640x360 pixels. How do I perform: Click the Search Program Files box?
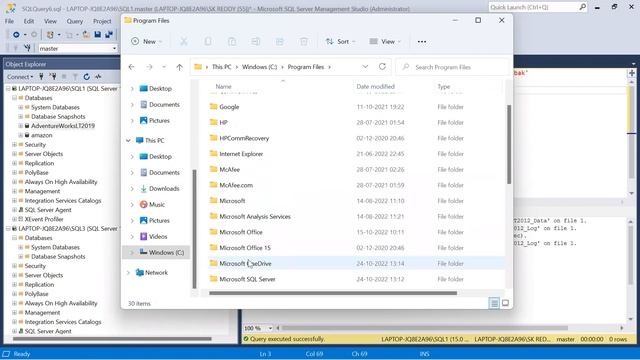coord(453,67)
